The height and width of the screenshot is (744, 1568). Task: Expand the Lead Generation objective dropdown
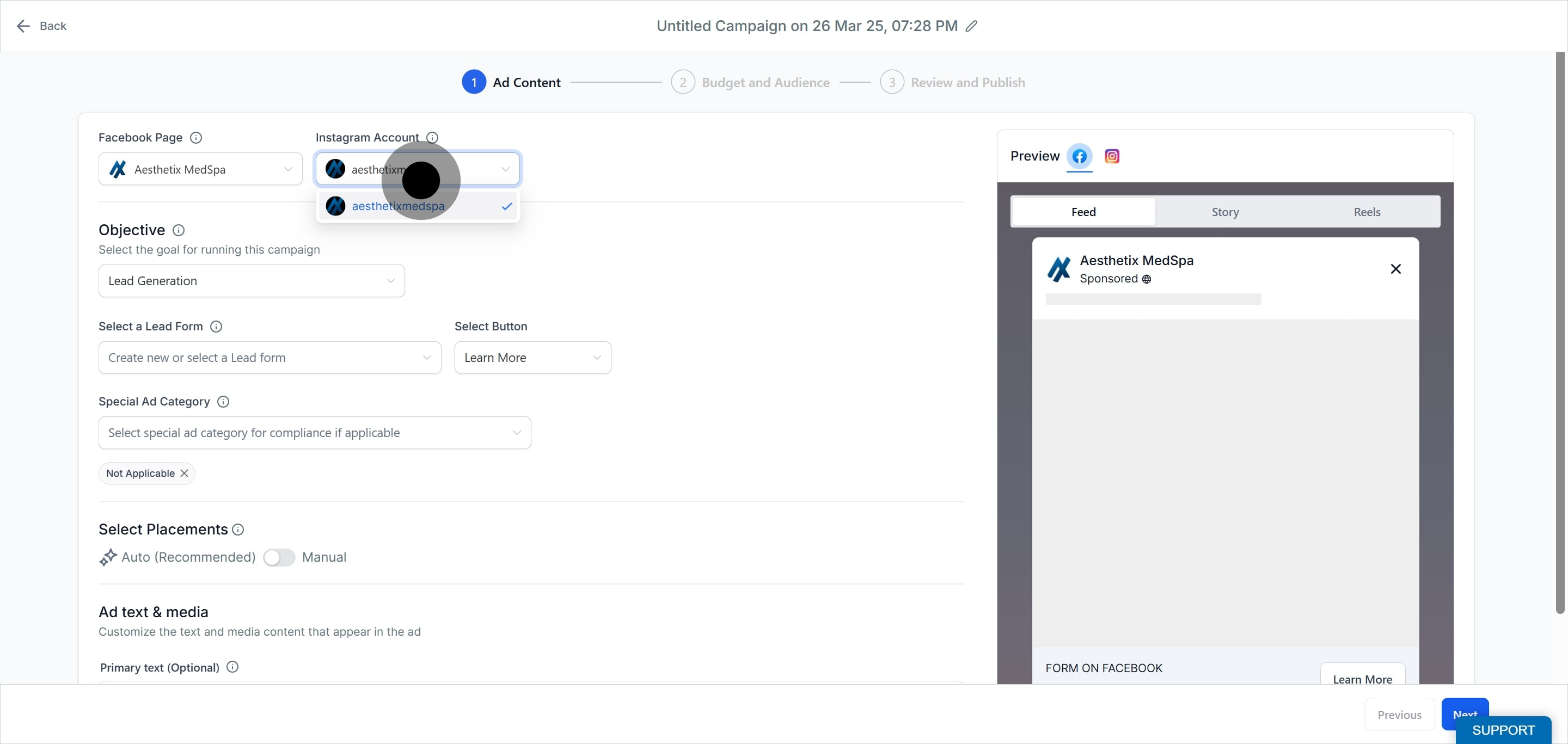click(252, 281)
